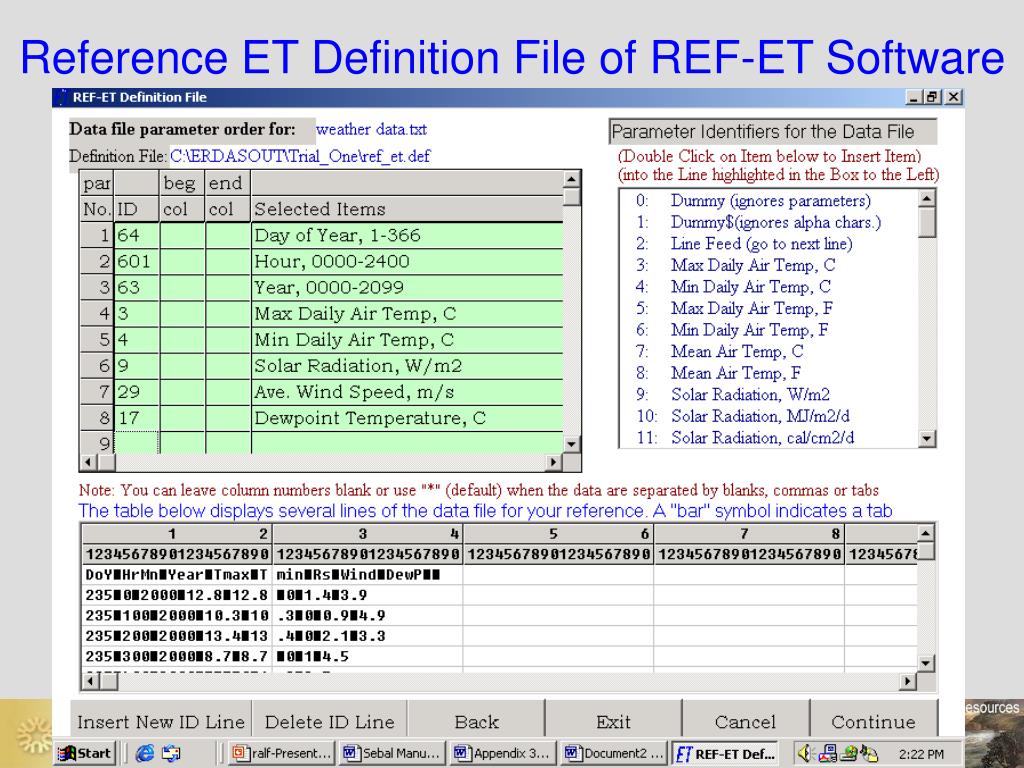Image resolution: width=1024 pixels, height=768 pixels.
Task: Click the end col cell for parameter 1
Action: pyautogui.click(x=228, y=235)
